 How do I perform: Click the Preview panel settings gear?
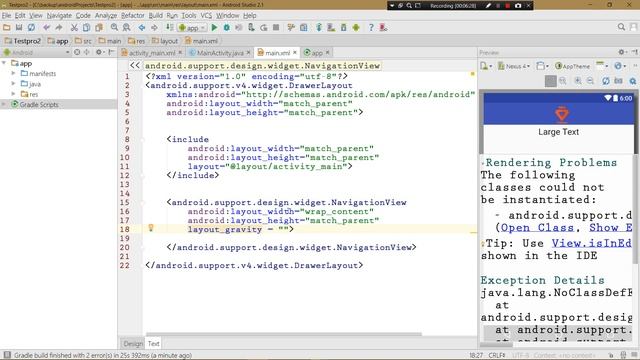tap(621, 52)
